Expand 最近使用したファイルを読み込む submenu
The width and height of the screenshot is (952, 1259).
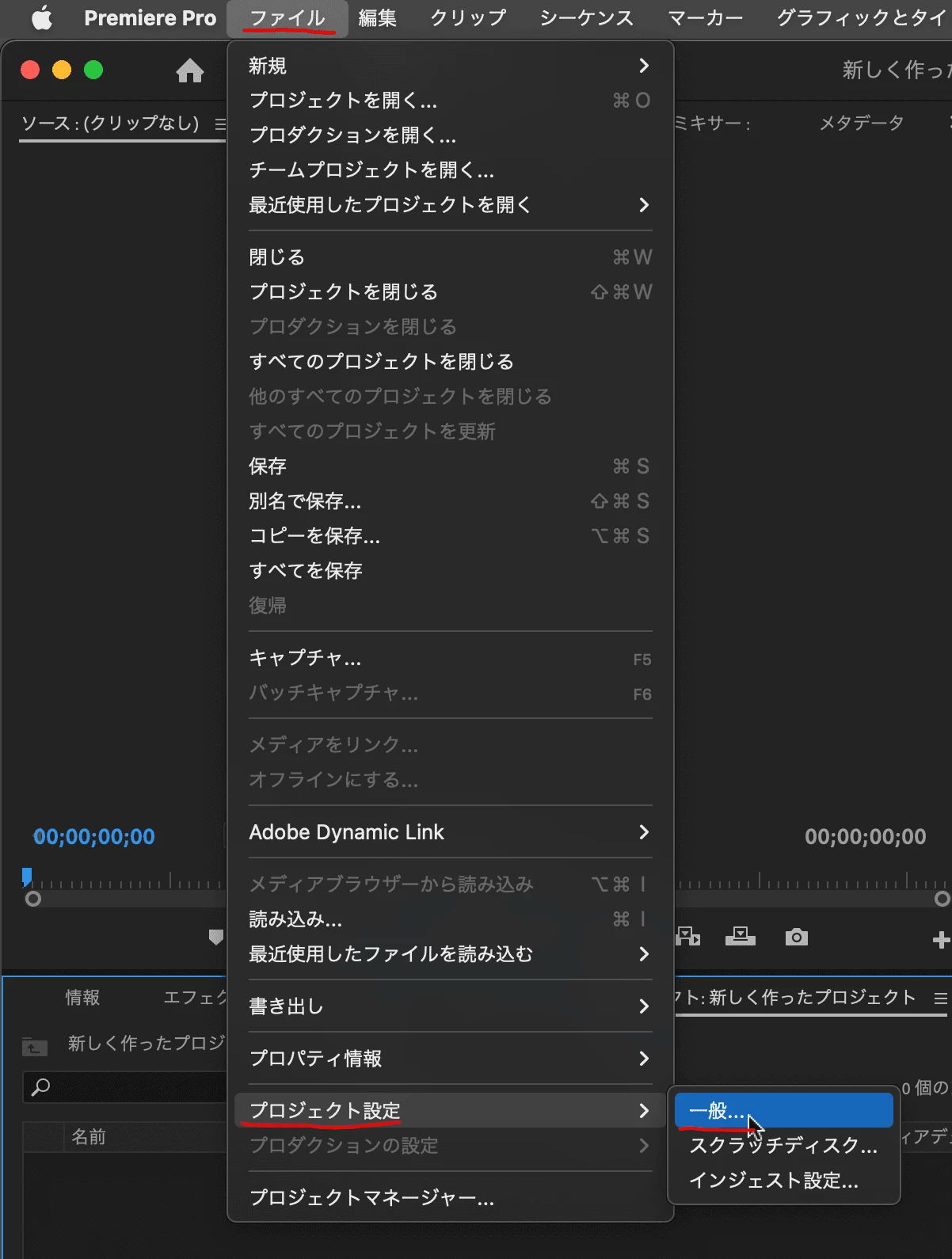click(450, 954)
